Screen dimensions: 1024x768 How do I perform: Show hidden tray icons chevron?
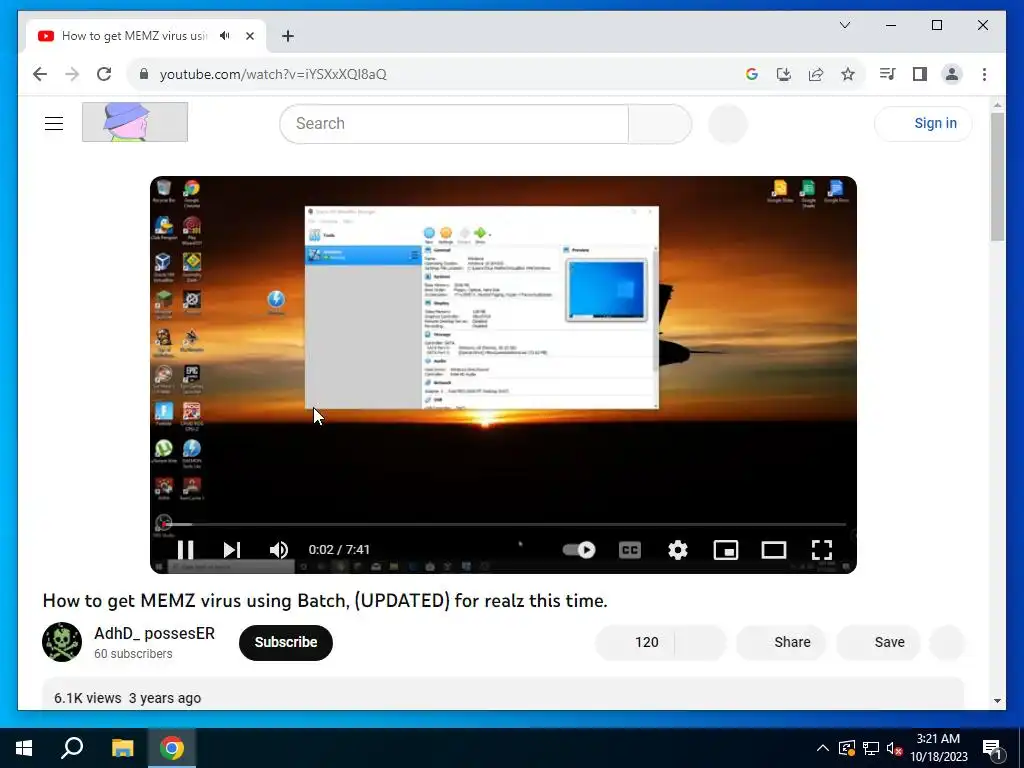pos(823,748)
